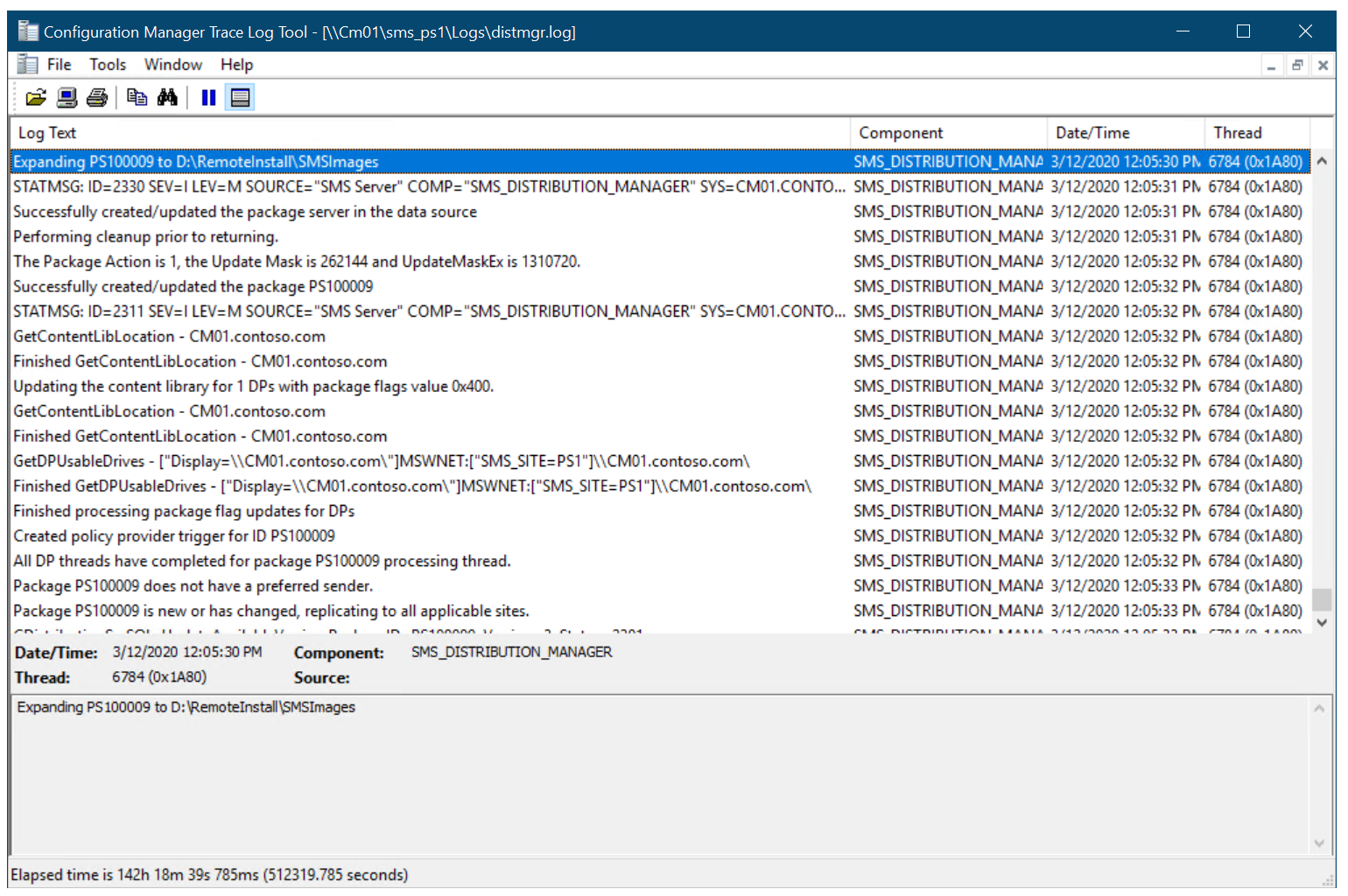Print the log via the printer icon

click(96, 96)
